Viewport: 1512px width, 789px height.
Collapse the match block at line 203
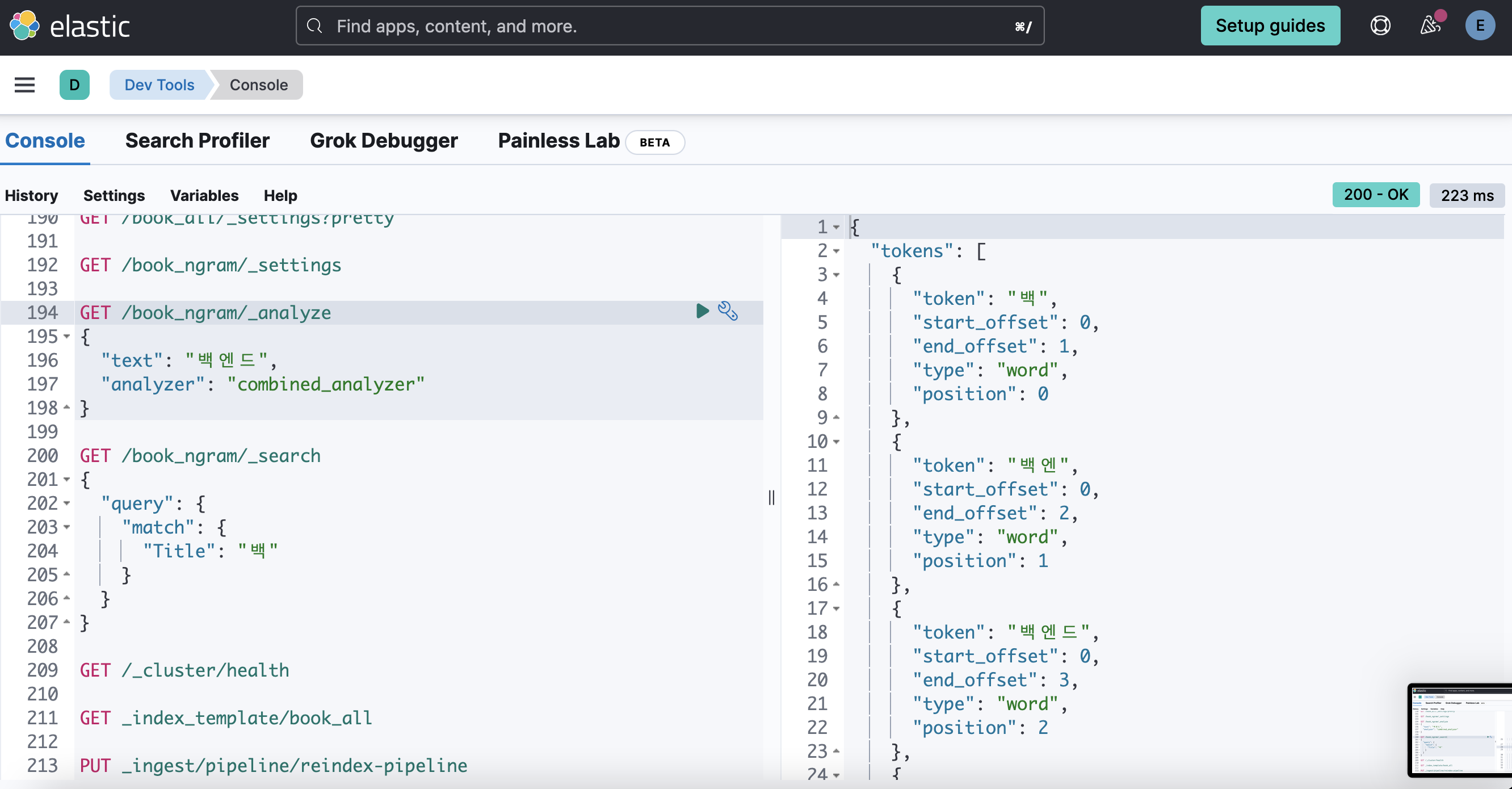tap(67, 527)
